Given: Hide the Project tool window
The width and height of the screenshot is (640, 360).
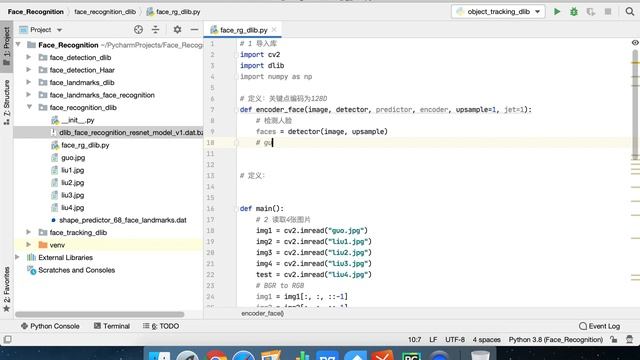Looking at the screenshot, I should click(194, 29).
